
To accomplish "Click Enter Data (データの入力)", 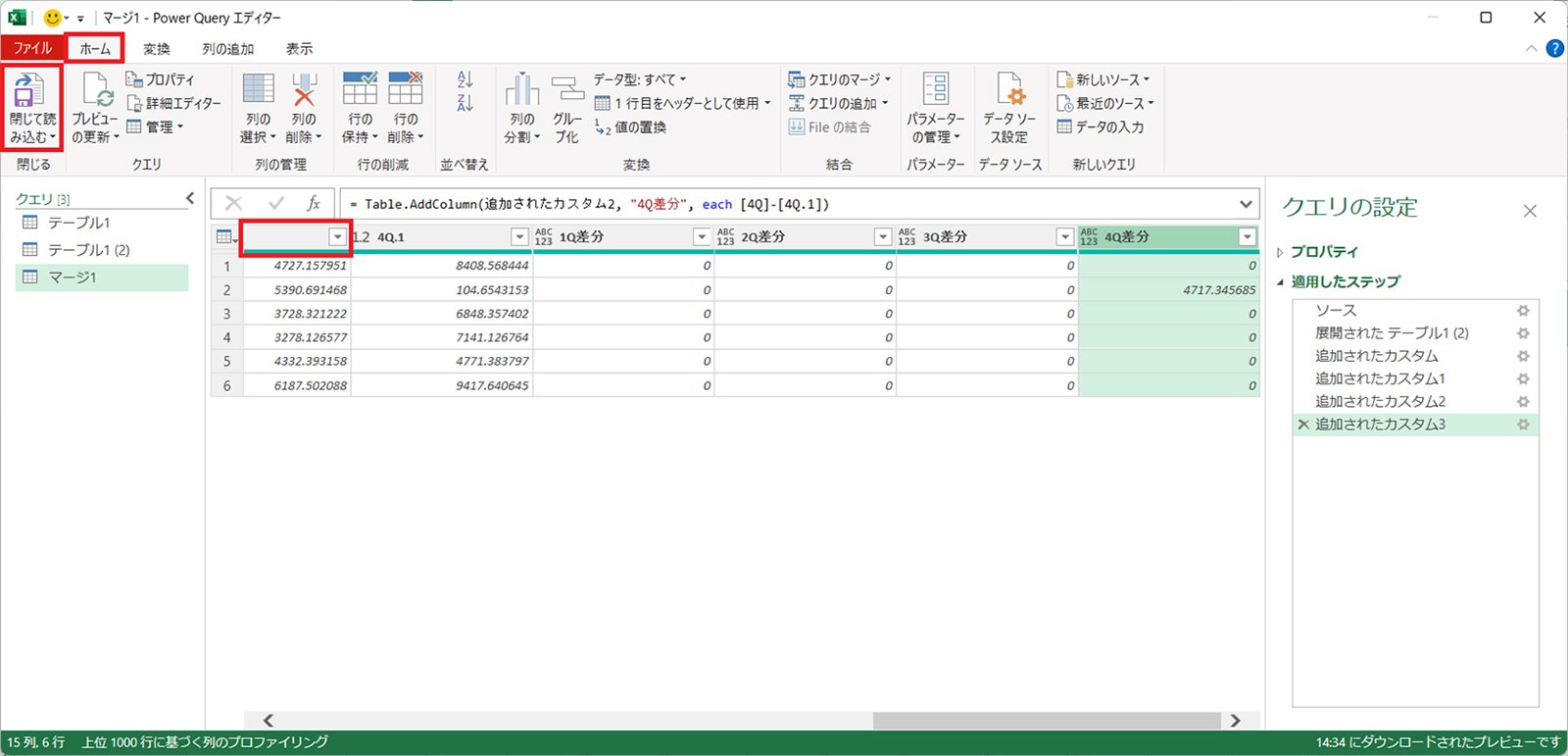I will point(1100,126).
